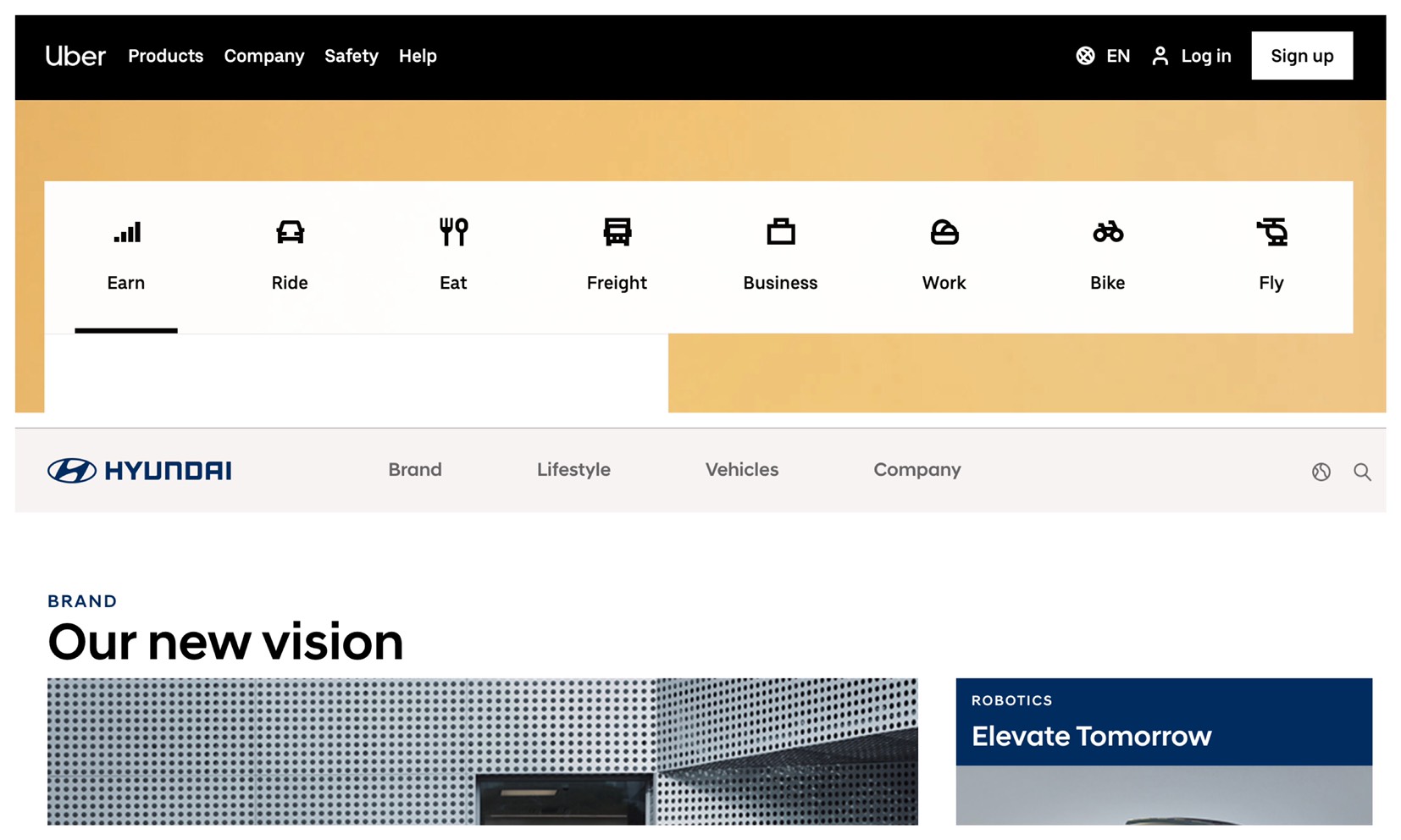The width and height of the screenshot is (1401, 840).
Task: Click the Hyundai search magnifier icon
Action: tap(1362, 472)
